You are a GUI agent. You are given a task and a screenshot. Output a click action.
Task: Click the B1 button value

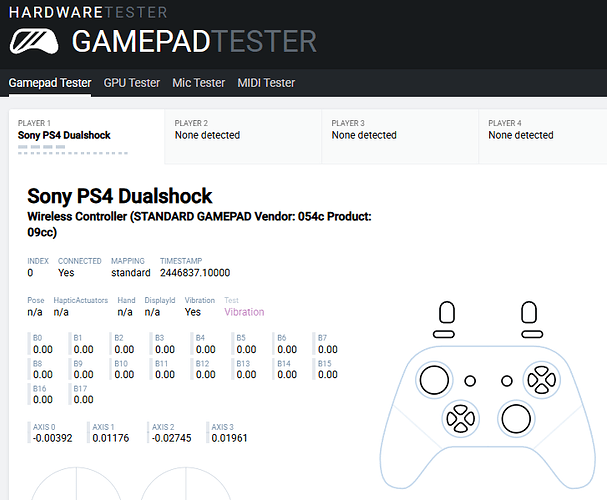point(83,349)
